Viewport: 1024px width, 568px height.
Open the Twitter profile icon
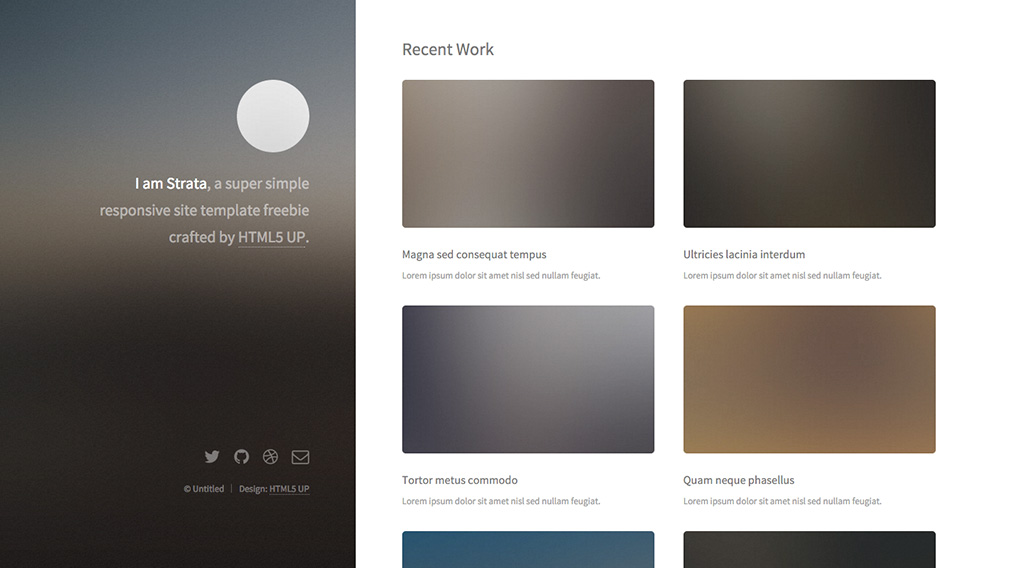click(212, 456)
